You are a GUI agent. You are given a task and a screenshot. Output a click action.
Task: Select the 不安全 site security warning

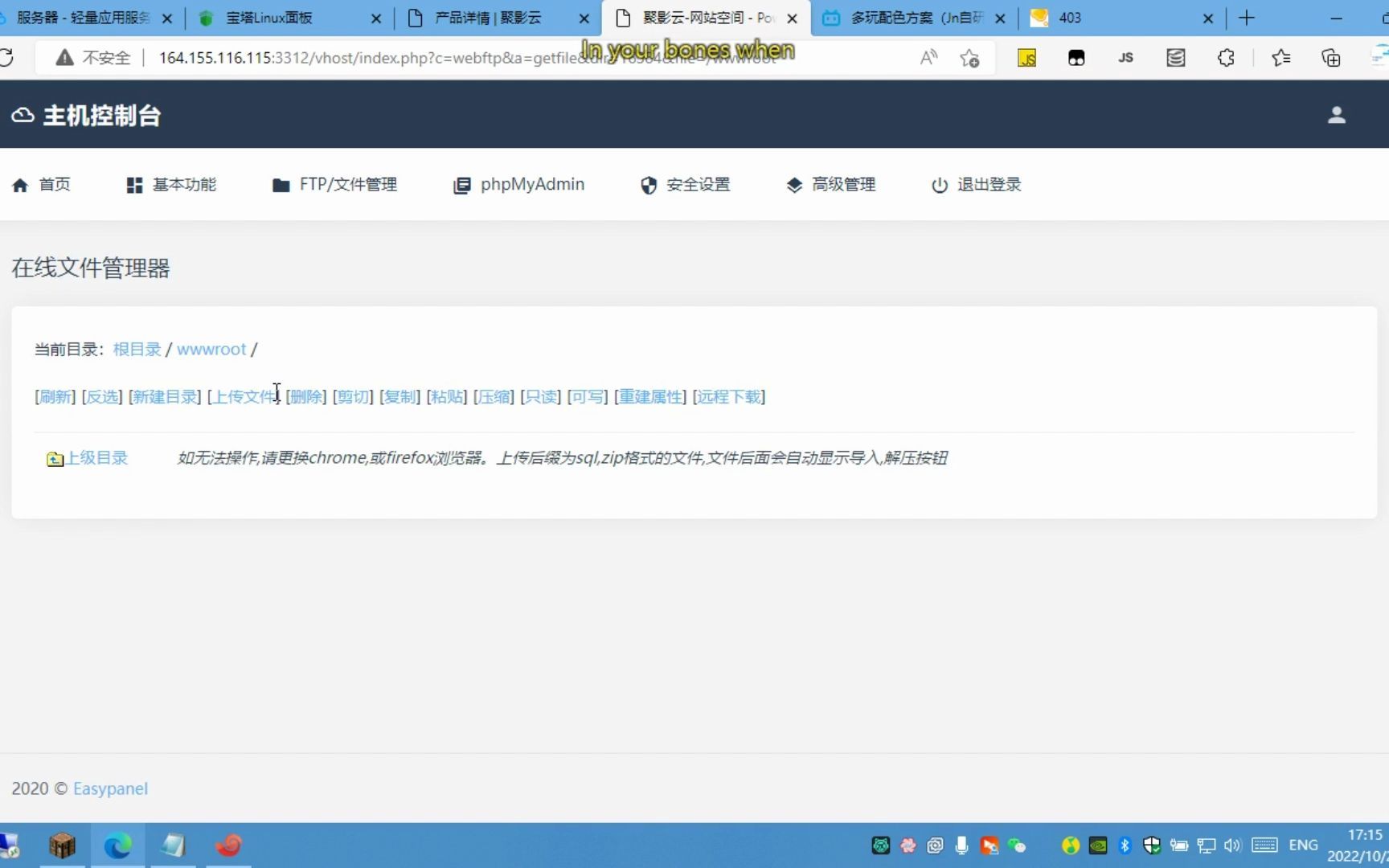click(92, 57)
